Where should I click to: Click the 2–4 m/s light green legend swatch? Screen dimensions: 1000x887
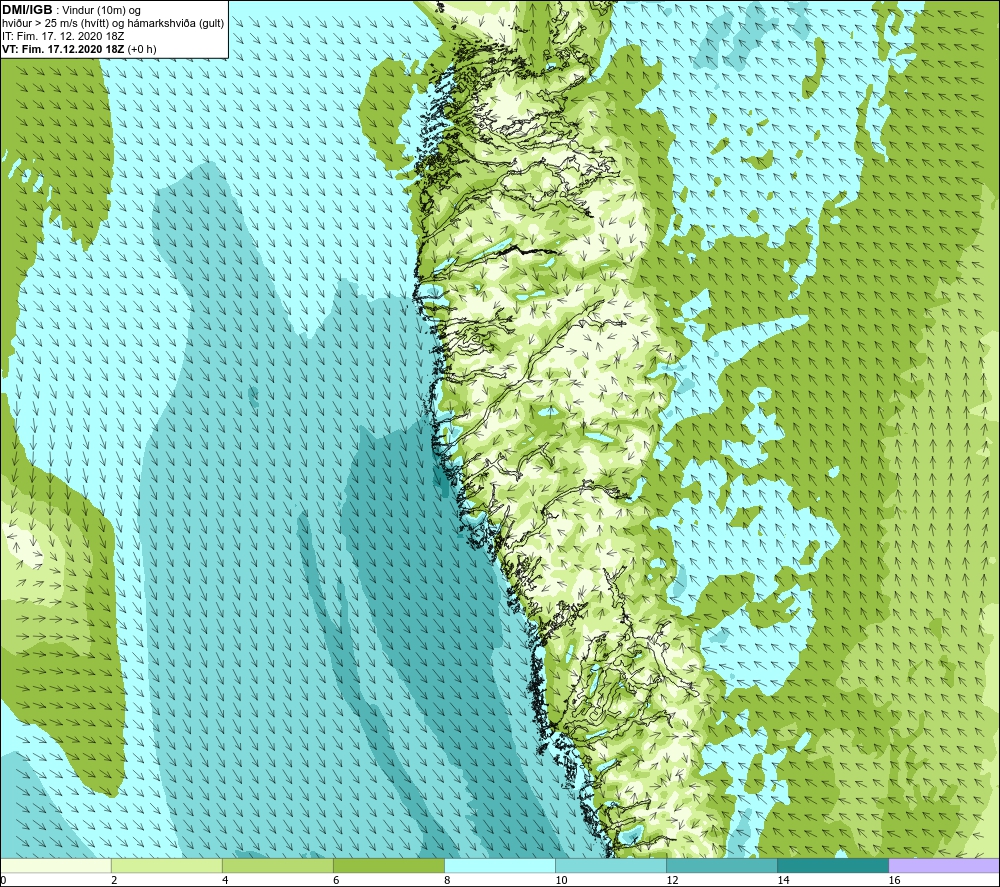click(166, 865)
